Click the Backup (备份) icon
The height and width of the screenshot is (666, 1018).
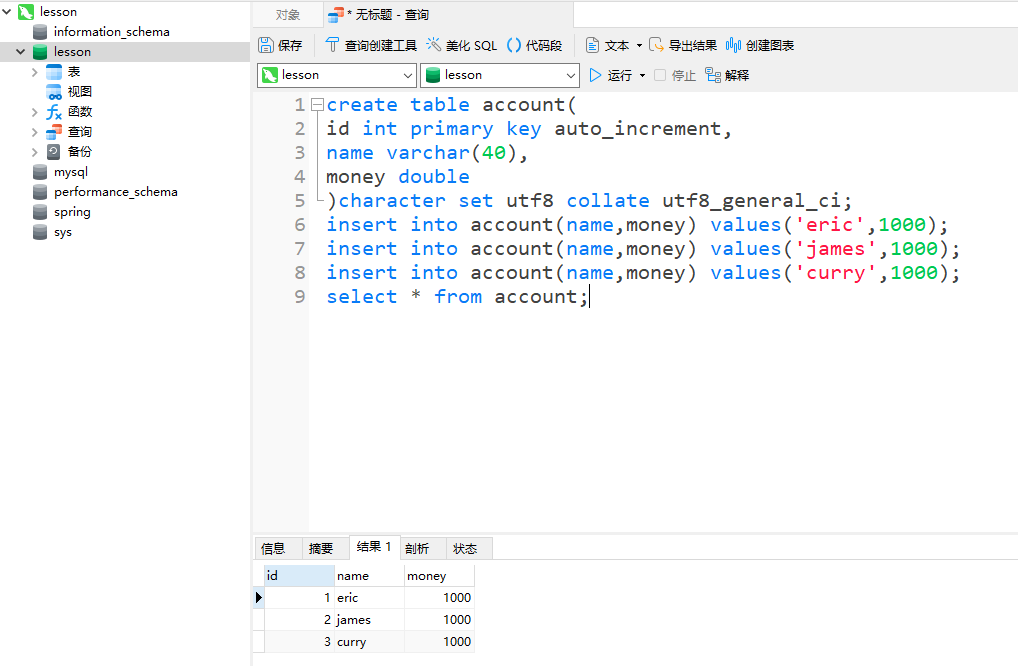54,153
